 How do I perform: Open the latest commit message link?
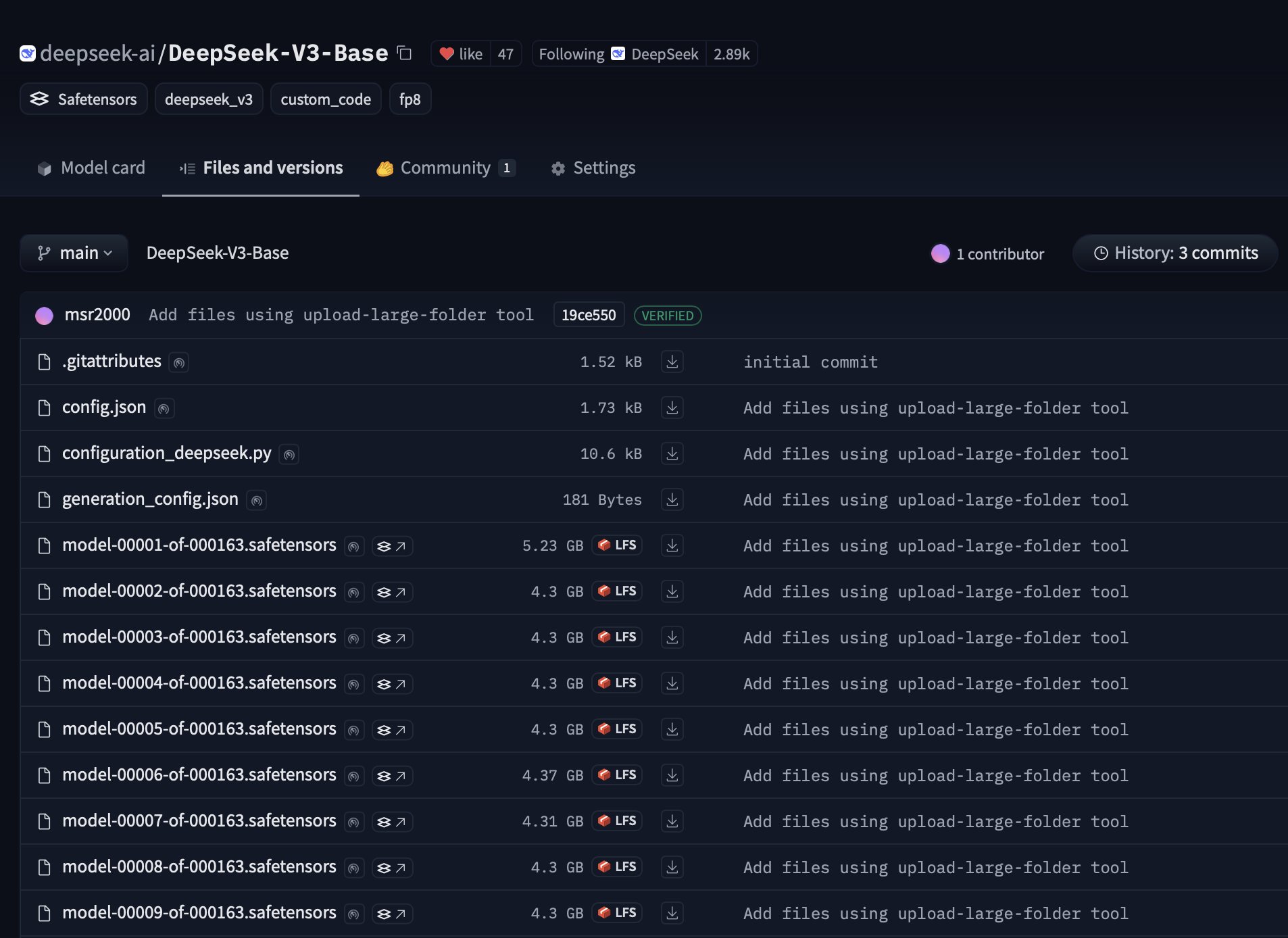point(341,315)
